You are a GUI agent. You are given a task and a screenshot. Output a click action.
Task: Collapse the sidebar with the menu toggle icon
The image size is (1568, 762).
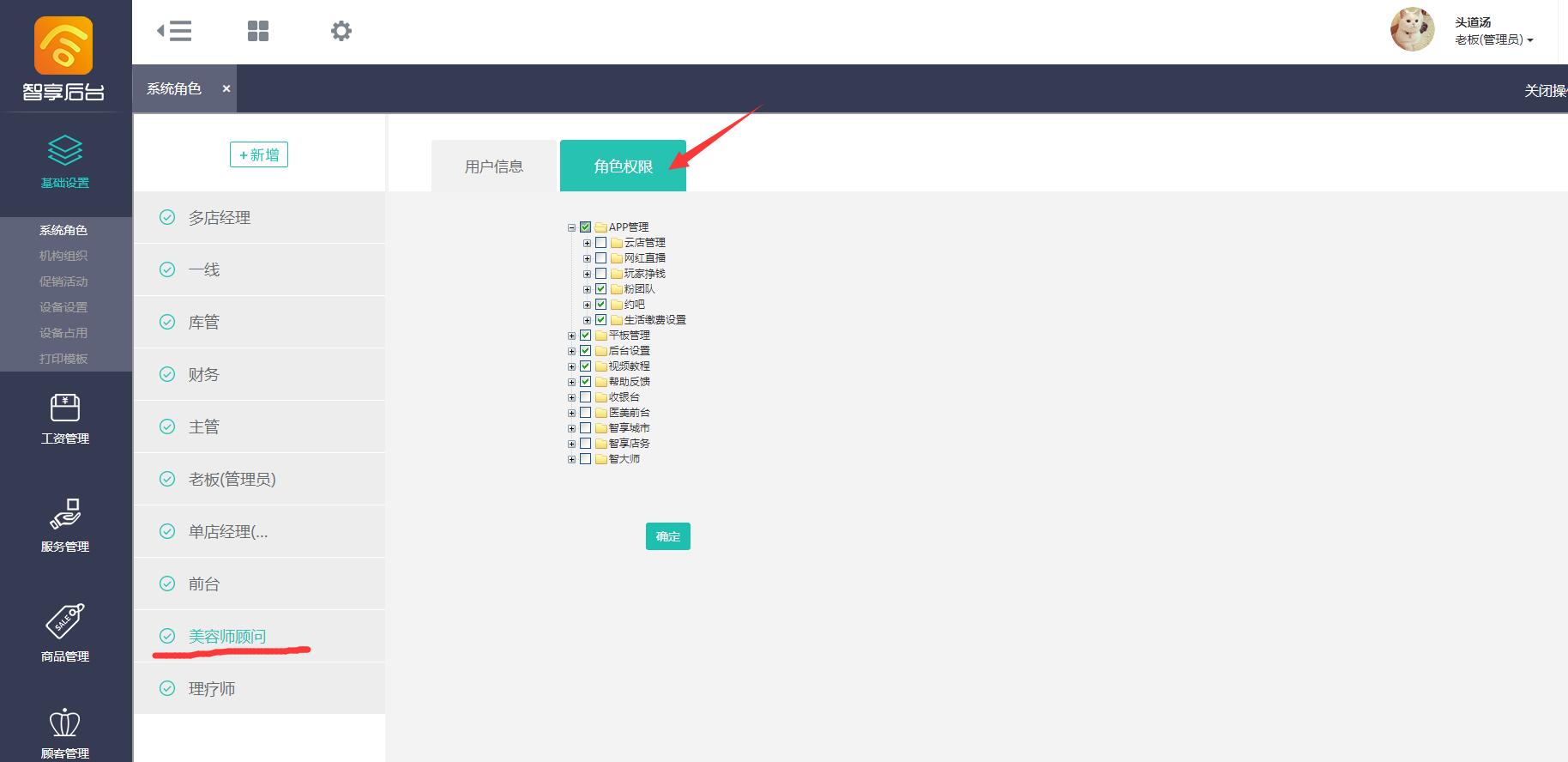tap(174, 31)
